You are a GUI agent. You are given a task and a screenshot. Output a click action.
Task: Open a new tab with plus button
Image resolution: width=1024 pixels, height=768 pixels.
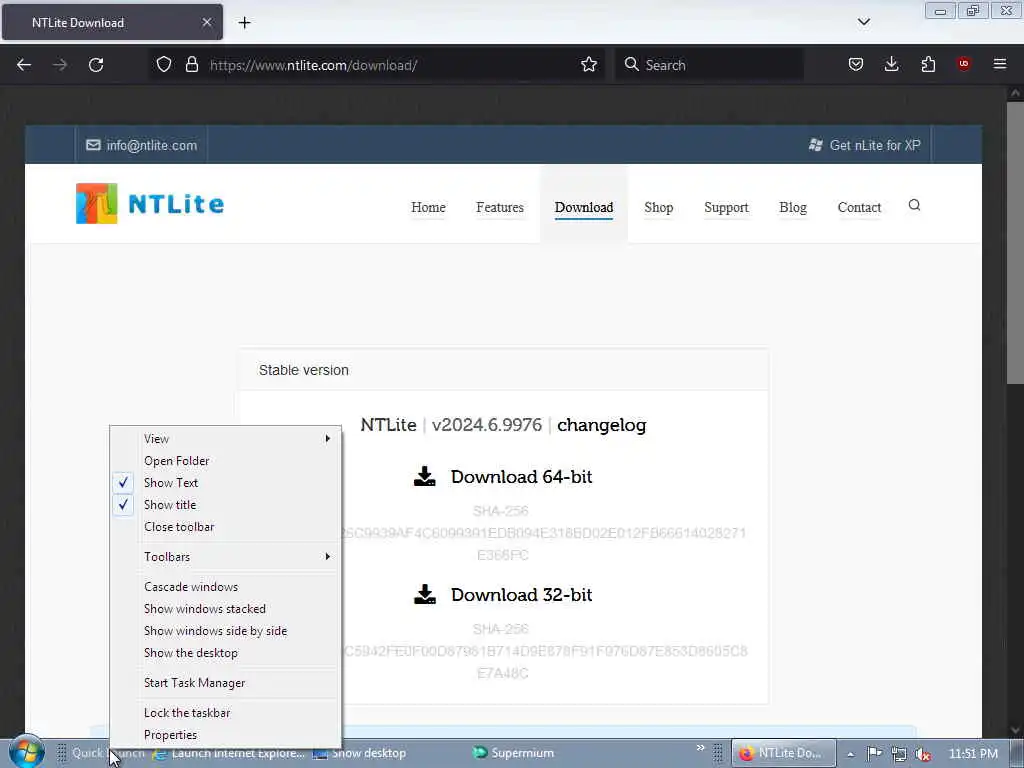tap(244, 23)
